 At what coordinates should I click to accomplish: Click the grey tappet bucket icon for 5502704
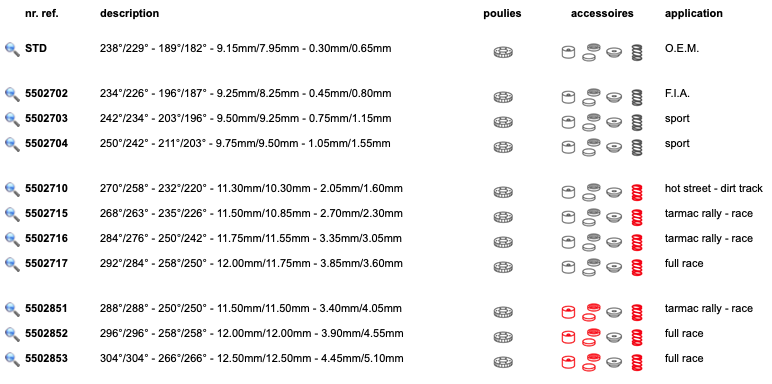coord(568,147)
